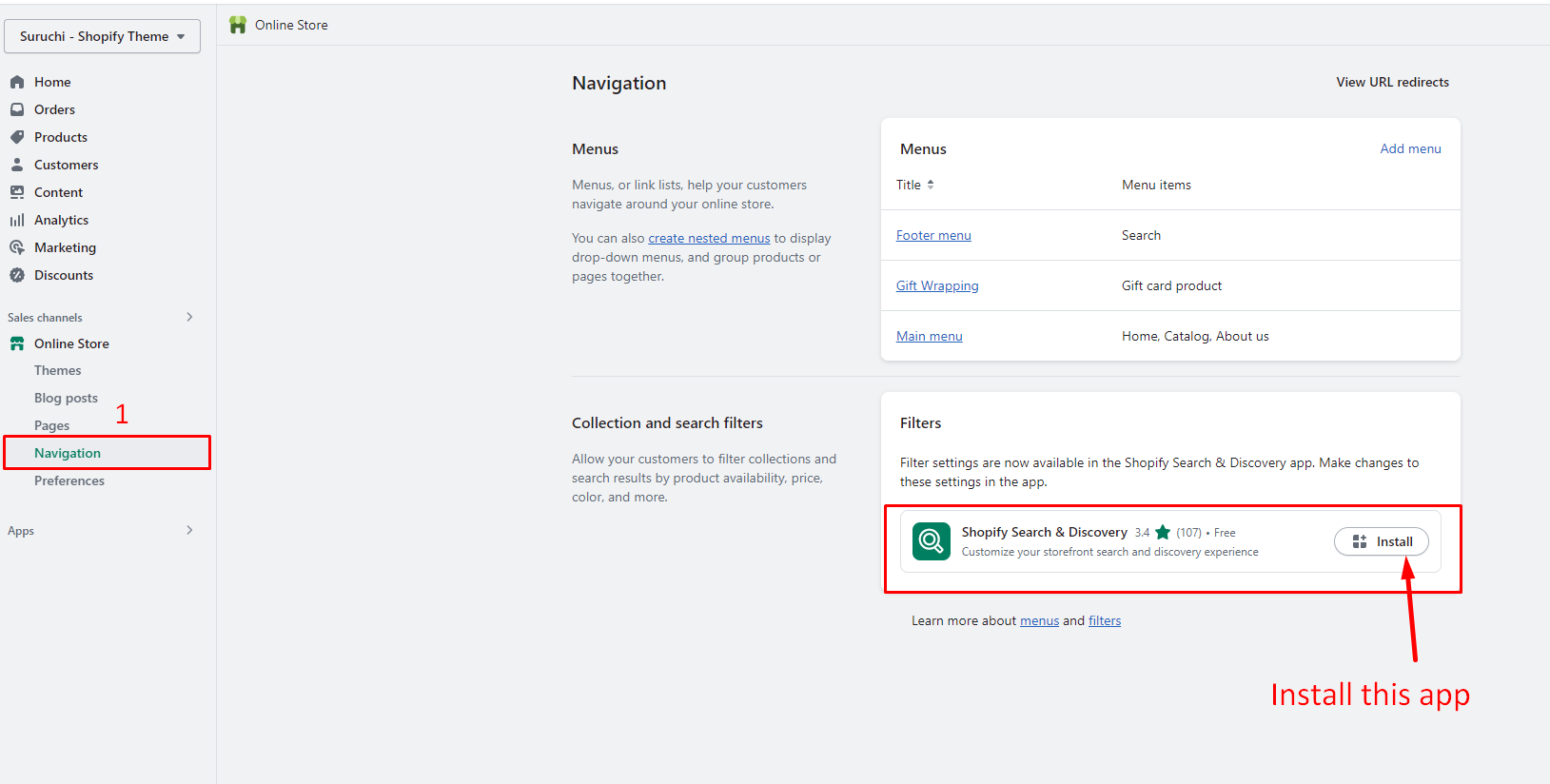The height and width of the screenshot is (784, 1550).
Task: Click the Add menu link
Action: click(x=1410, y=148)
